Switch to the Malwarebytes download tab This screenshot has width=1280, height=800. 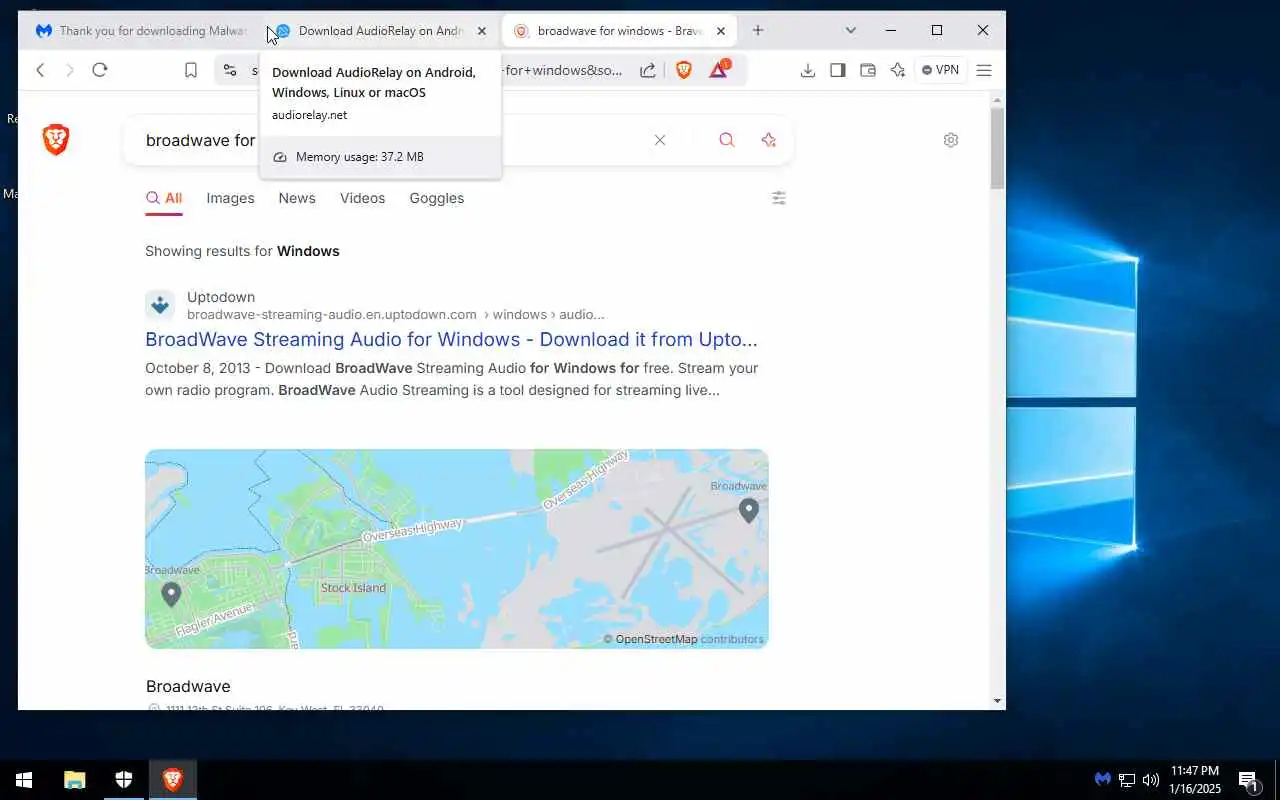[140, 31]
